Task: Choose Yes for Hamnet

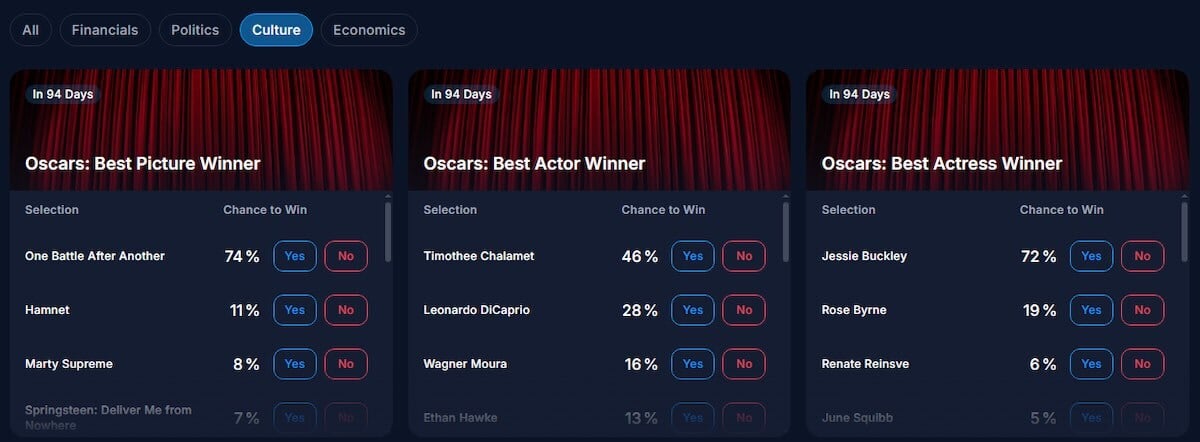Action: tap(294, 310)
